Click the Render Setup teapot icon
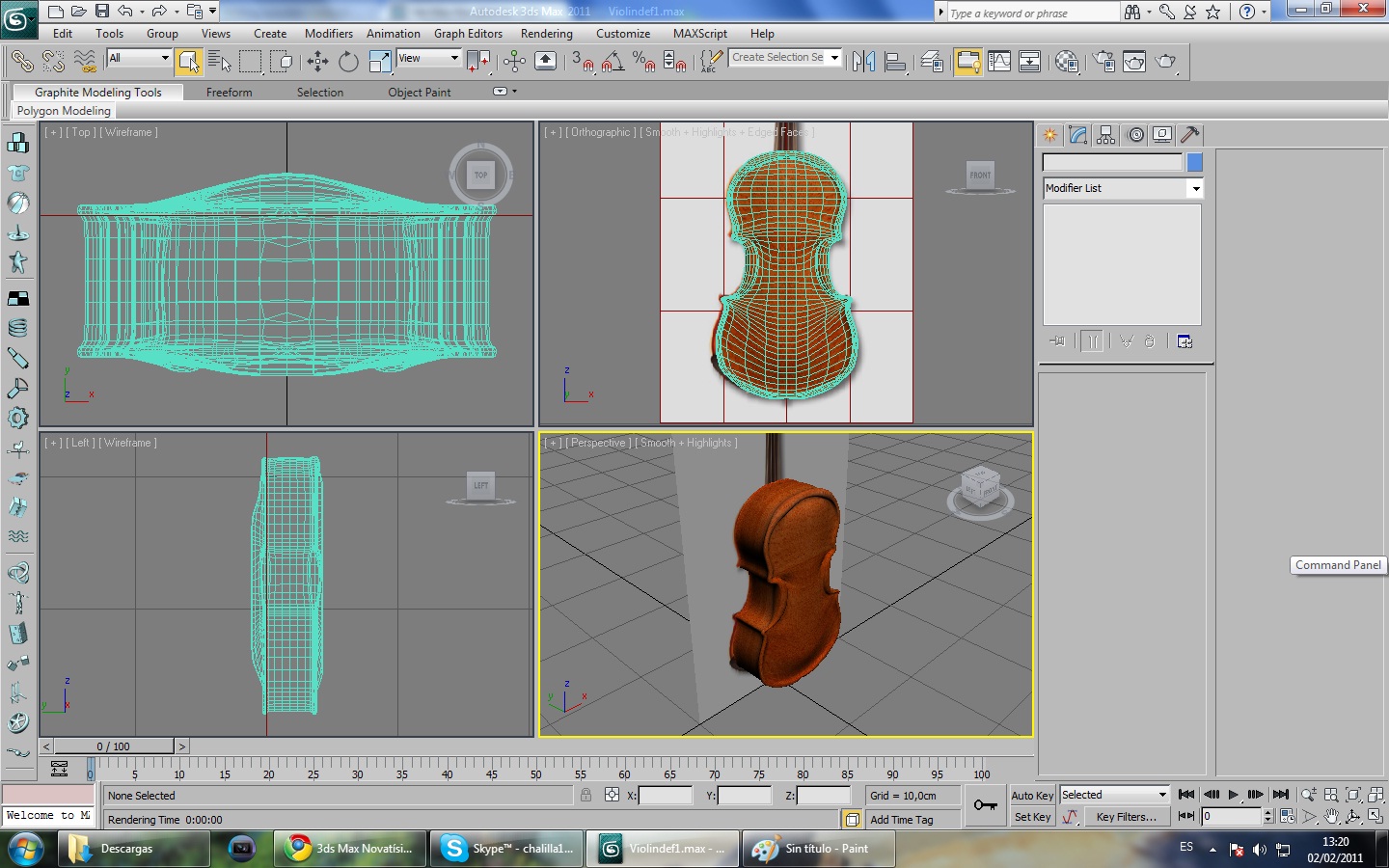 coord(1103,62)
